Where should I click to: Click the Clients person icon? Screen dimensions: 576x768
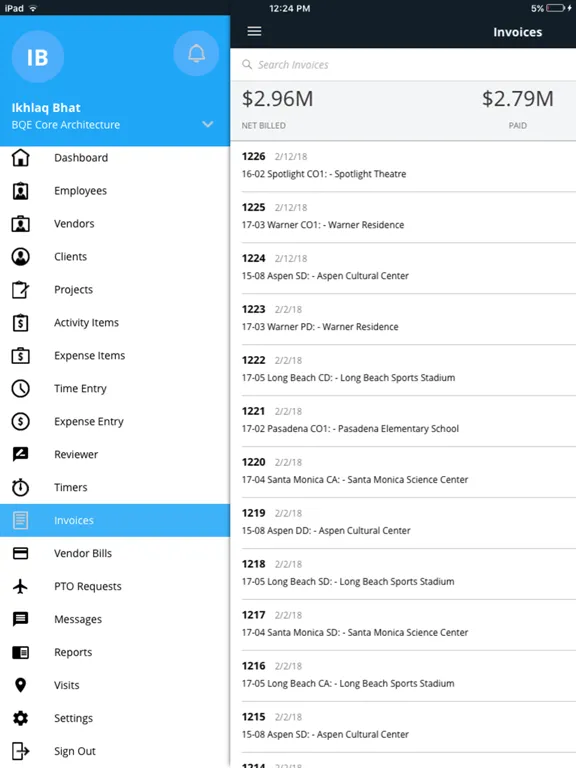point(21,257)
